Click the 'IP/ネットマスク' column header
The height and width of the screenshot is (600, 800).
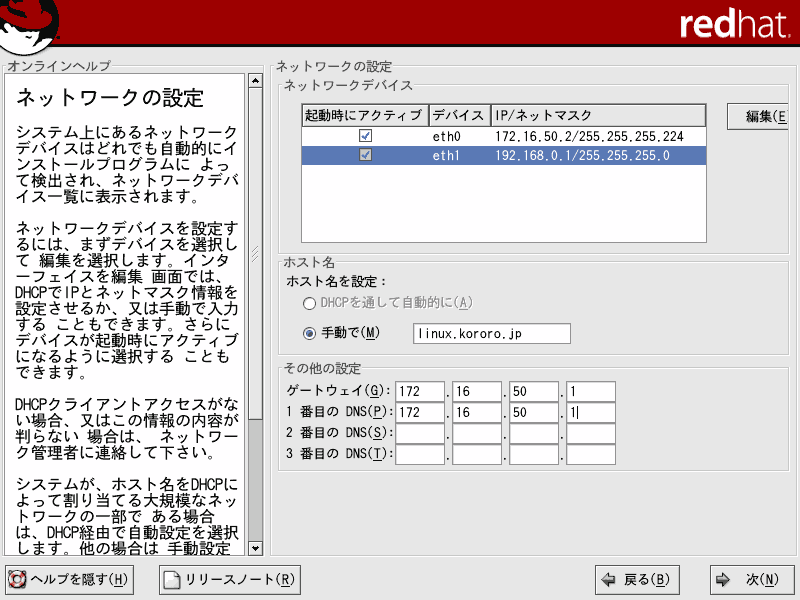pos(598,115)
